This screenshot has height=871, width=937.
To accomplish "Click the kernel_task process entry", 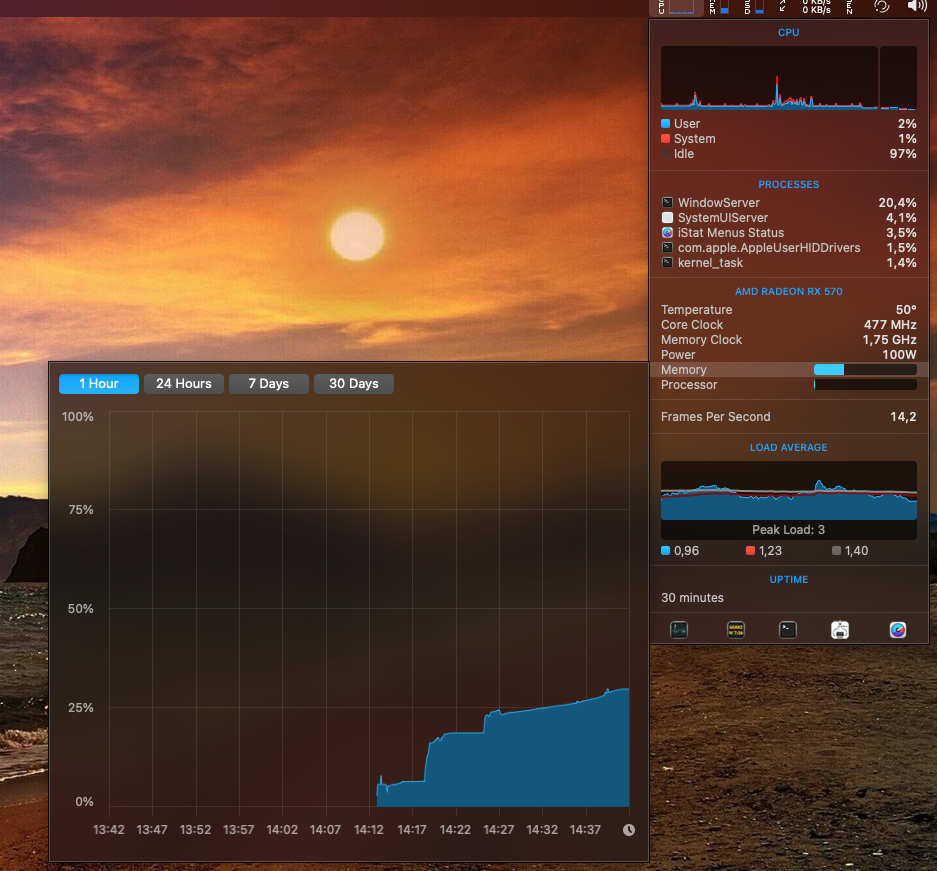I will [788, 263].
